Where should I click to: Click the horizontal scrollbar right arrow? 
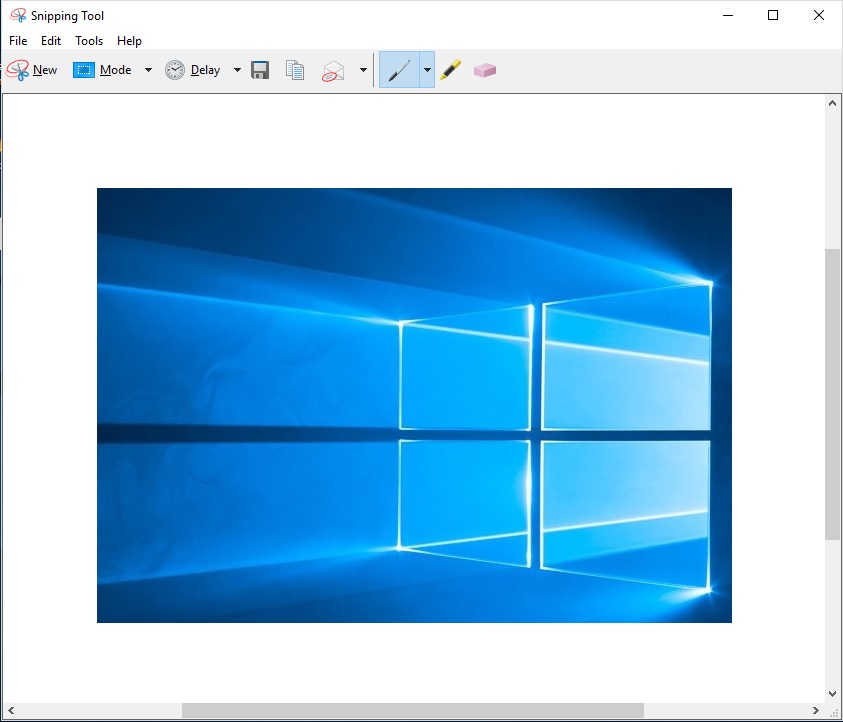tap(816, 710)
